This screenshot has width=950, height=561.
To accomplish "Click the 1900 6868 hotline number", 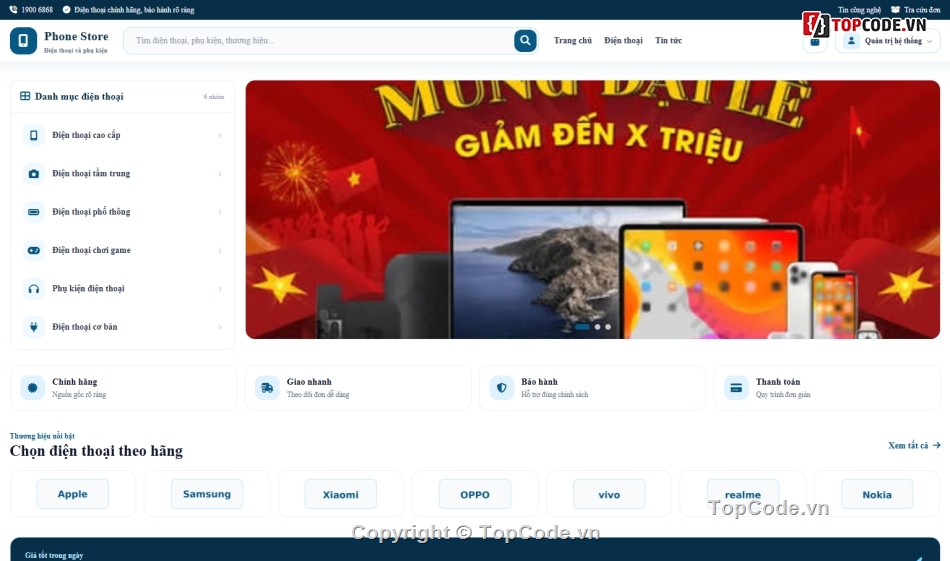I will click(x=37, y=10).
